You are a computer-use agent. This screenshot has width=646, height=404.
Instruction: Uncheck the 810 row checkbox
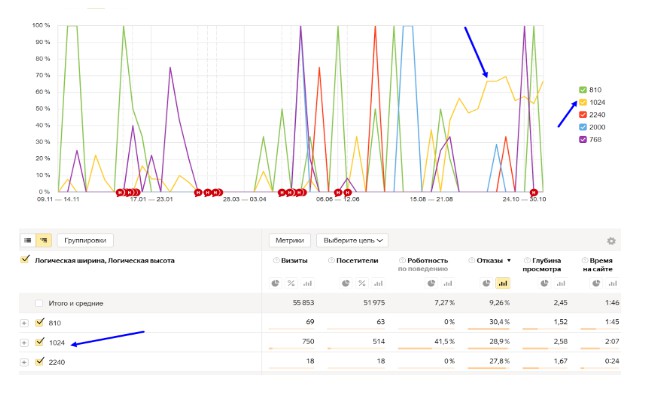click(x=40, y=322)
